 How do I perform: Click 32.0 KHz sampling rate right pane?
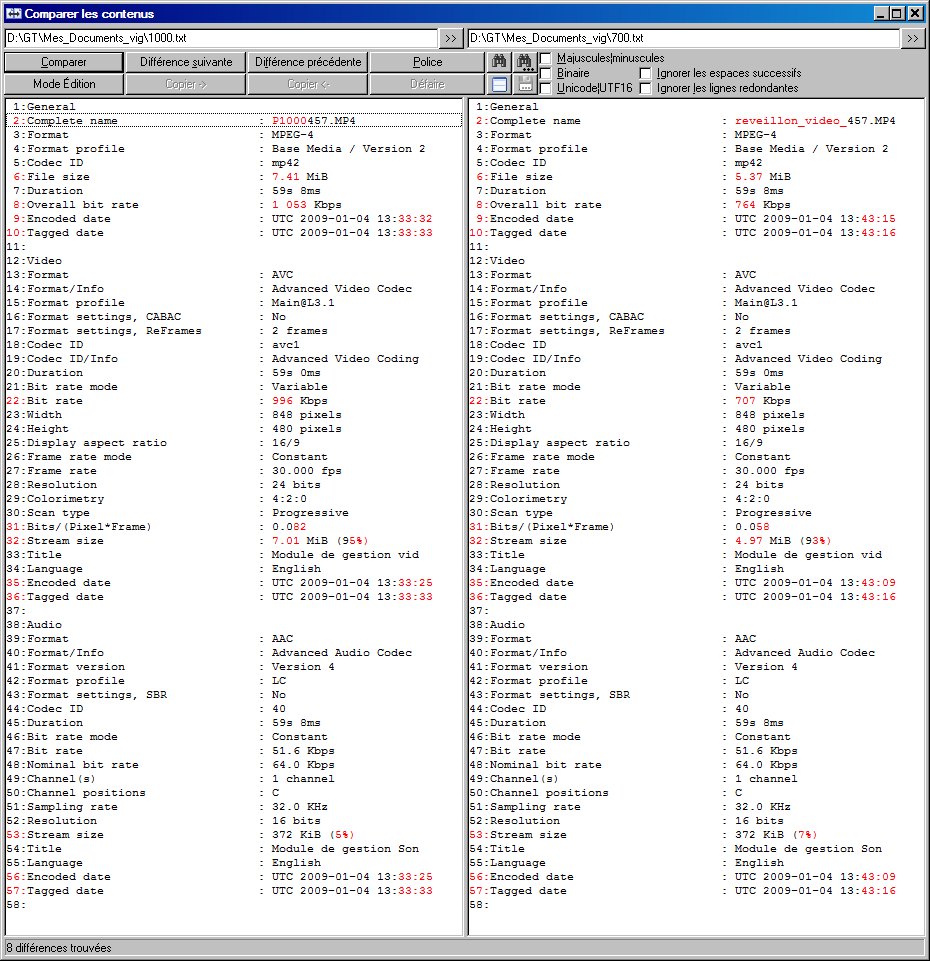click(x=763, y=807)
